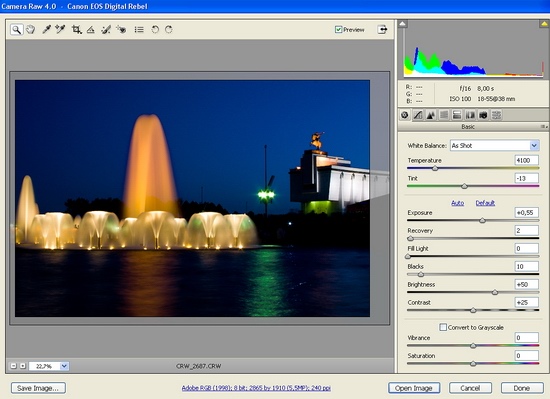Open the Preferences dialog icon
Viewport: 550px width, 399px height.
point(139,29)
